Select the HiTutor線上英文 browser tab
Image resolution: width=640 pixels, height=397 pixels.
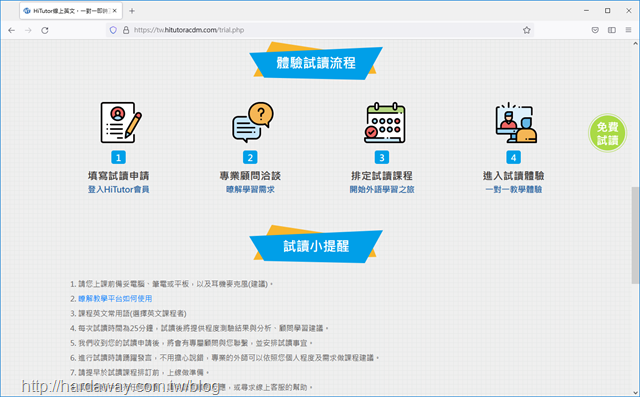(x=71, y=11)
